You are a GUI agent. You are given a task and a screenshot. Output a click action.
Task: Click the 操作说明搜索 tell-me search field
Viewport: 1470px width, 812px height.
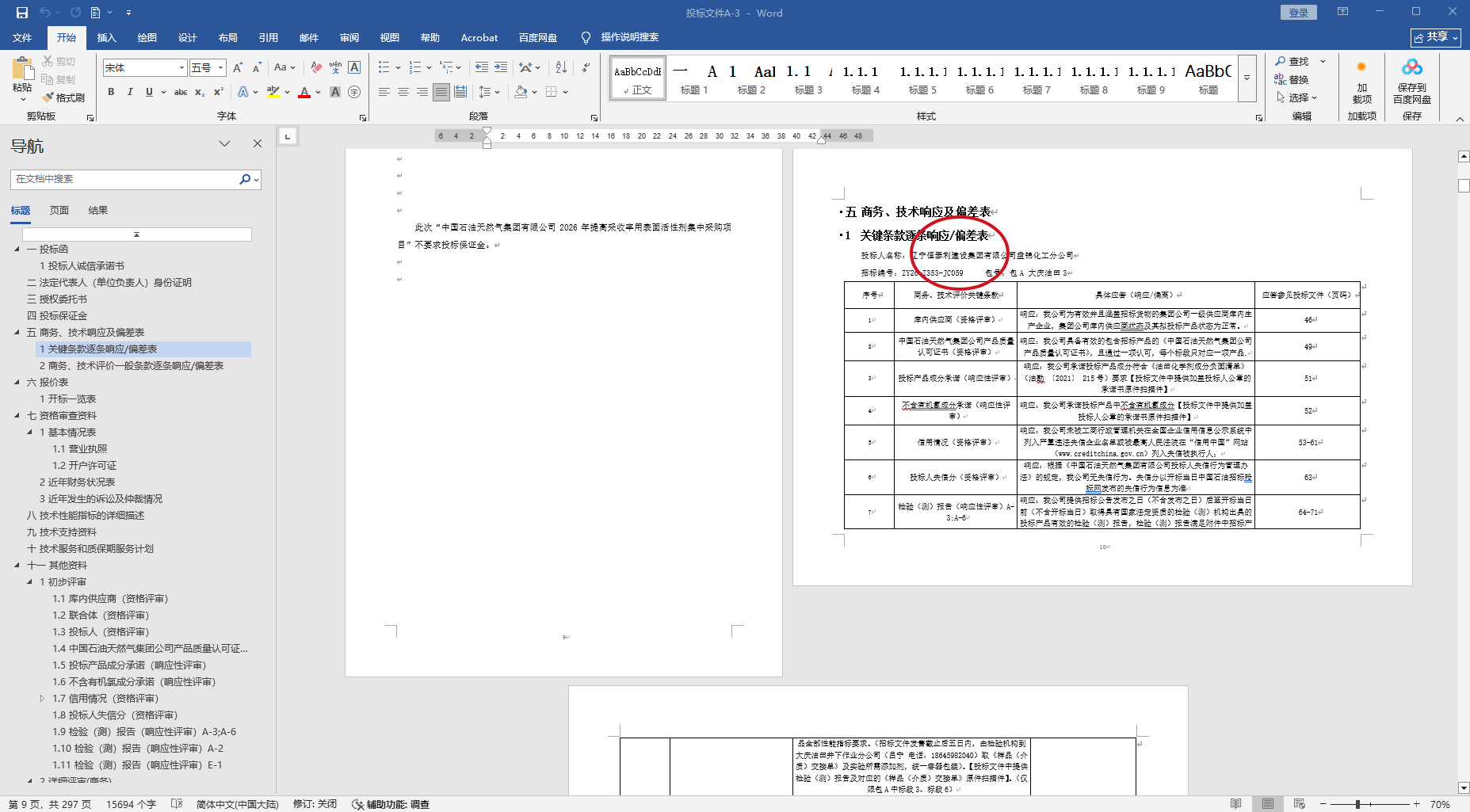pos(629,37)
